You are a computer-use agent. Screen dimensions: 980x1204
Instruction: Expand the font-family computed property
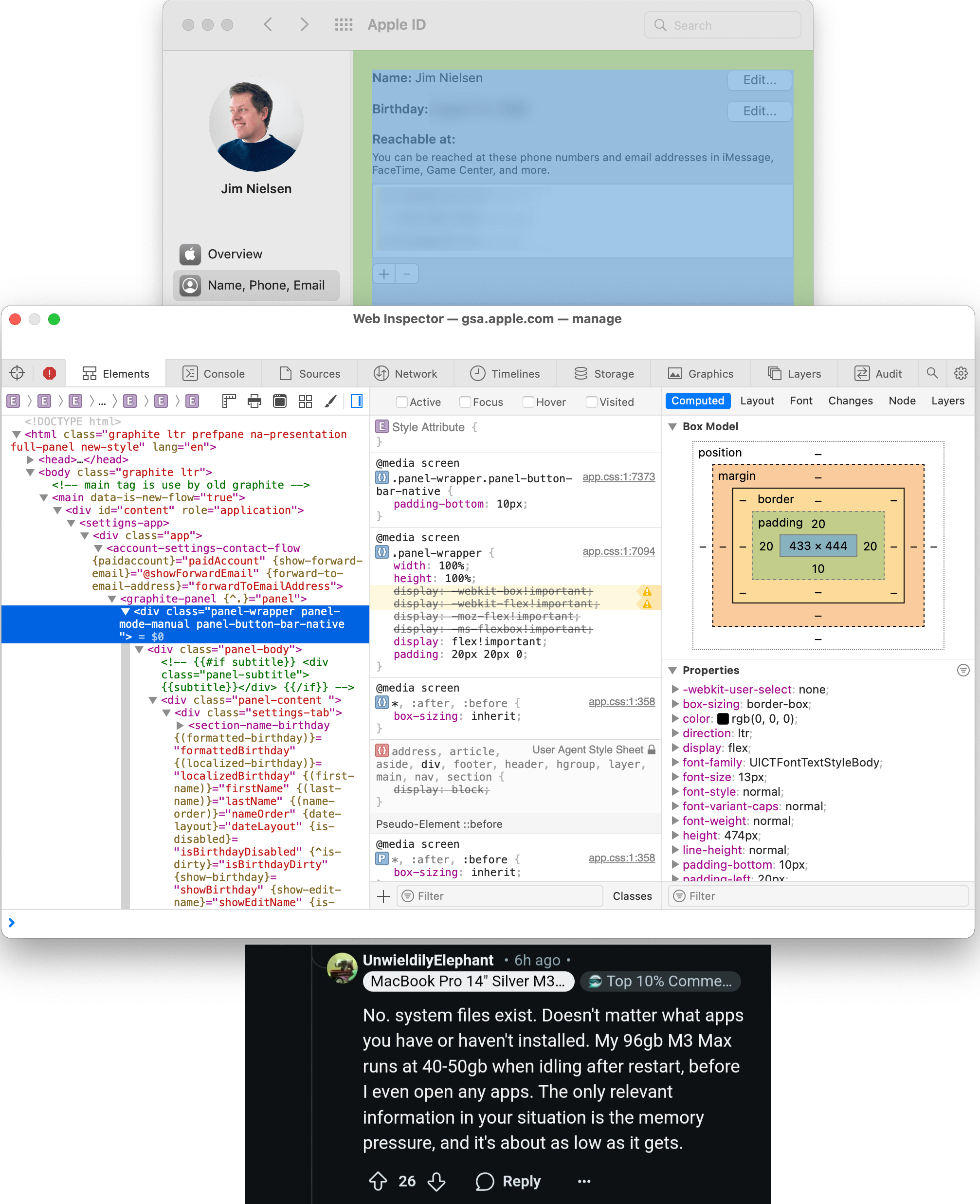click(x=675, y=763)
